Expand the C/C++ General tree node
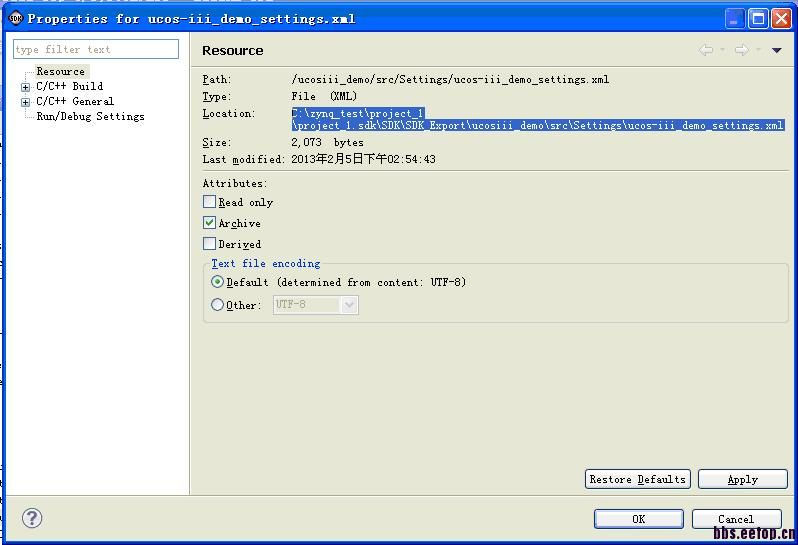The width and height of the screenshot is (798, 545). click(25, 102)
